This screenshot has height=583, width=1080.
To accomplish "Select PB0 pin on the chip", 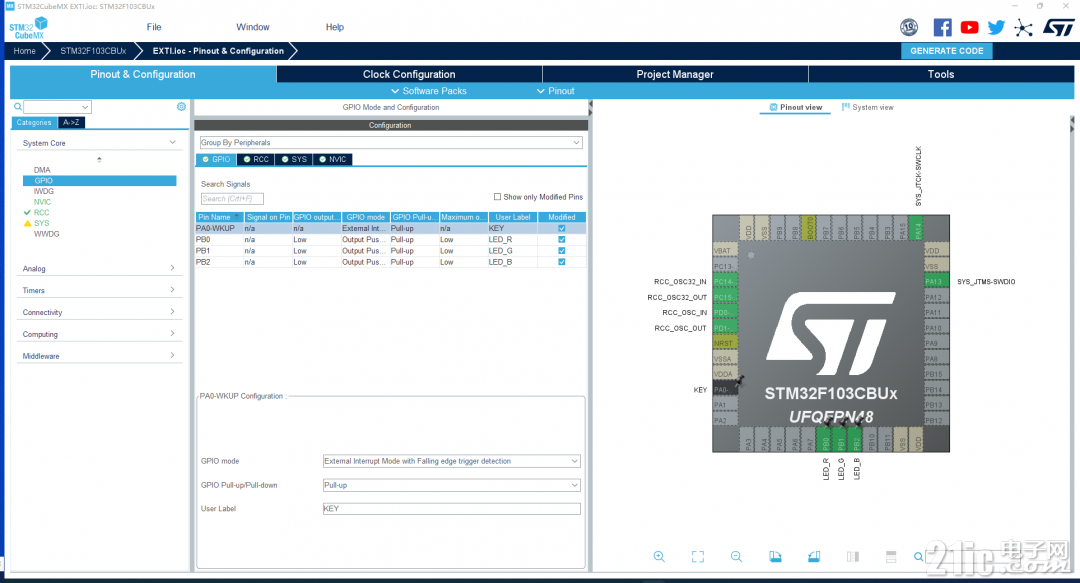I will pos(826,440).
